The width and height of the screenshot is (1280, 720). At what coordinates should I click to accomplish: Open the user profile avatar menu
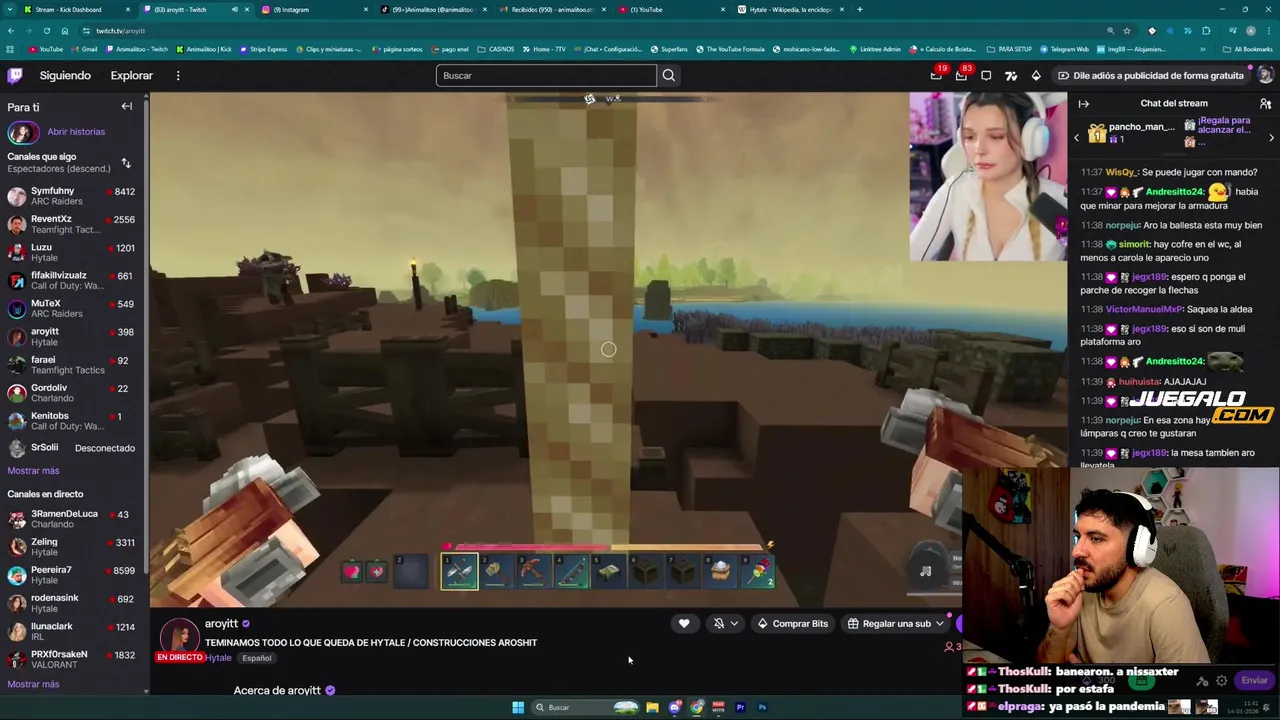coord(1265,75)
